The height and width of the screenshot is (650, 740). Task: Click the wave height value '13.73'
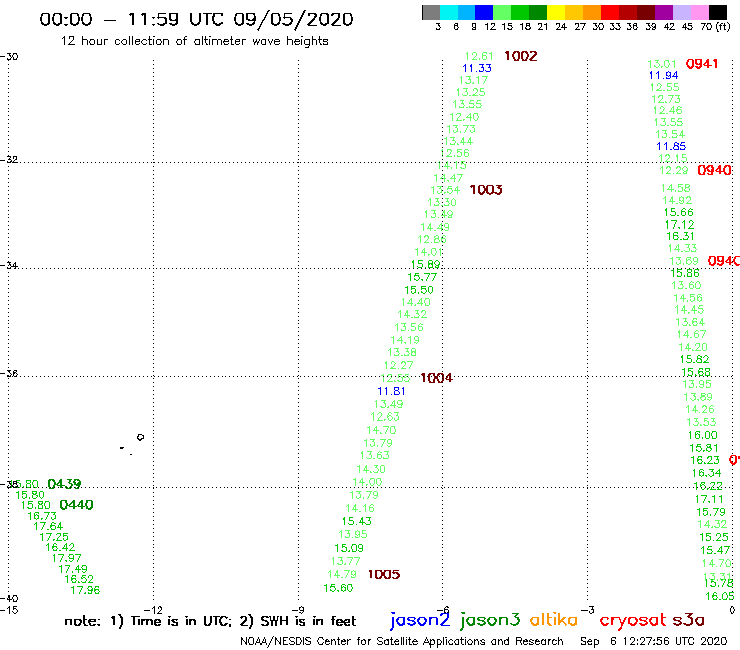point(461,129)
